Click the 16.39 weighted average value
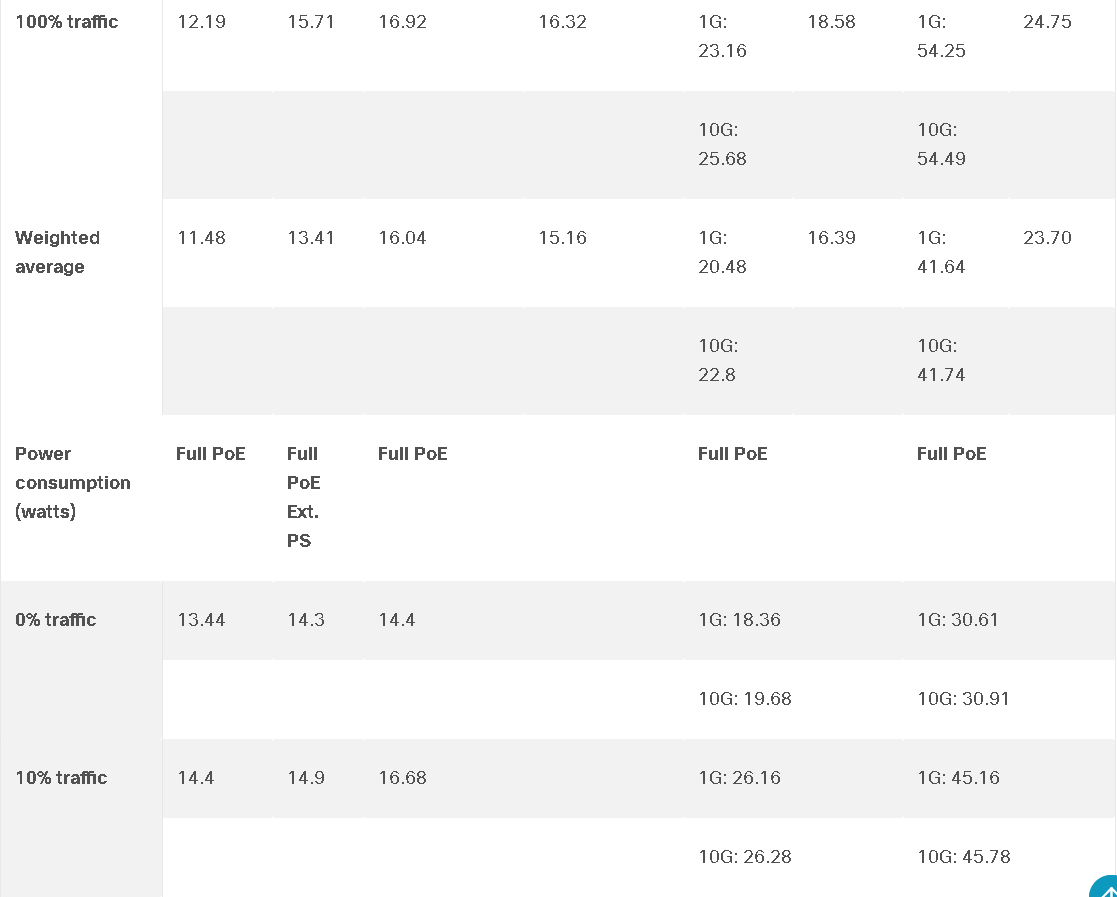The width and height of the screenshot is (1117, 897). point(831,237)
